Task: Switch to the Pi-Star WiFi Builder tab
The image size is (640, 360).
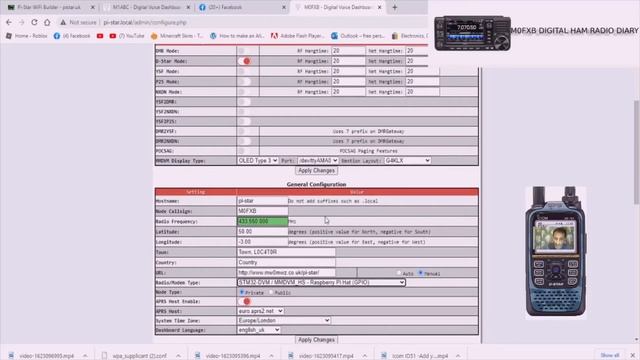Action: click(x=51, y=7)
